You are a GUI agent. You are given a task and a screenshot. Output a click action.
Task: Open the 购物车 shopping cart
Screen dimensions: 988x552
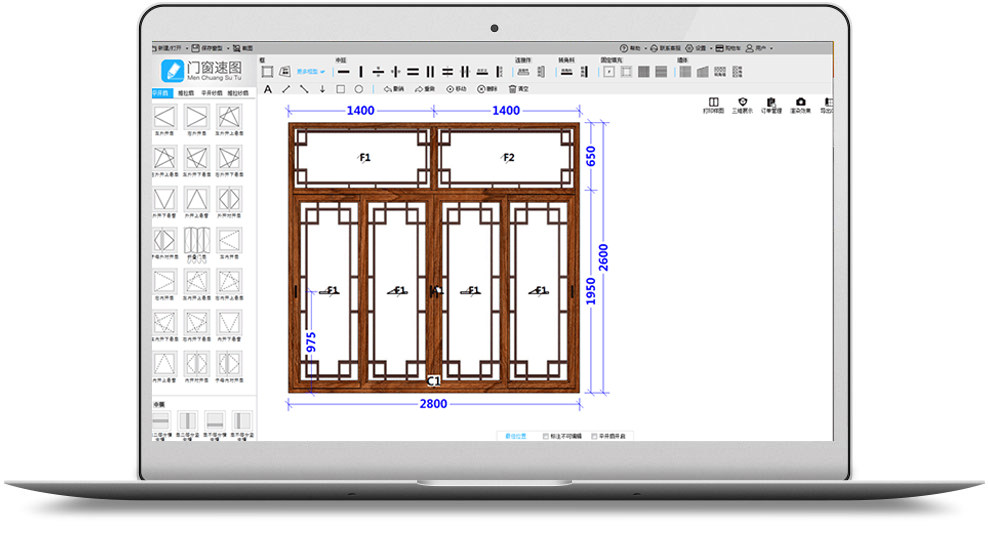[x=728, y=48]
